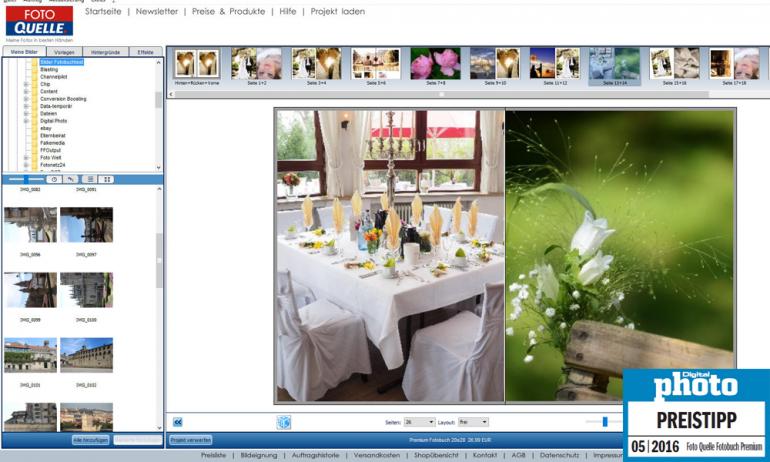Screen dimensions: 770x462
Task: Select image thumbnail IMG_0101
Action: pyautogui.click(x=30, y=354)
